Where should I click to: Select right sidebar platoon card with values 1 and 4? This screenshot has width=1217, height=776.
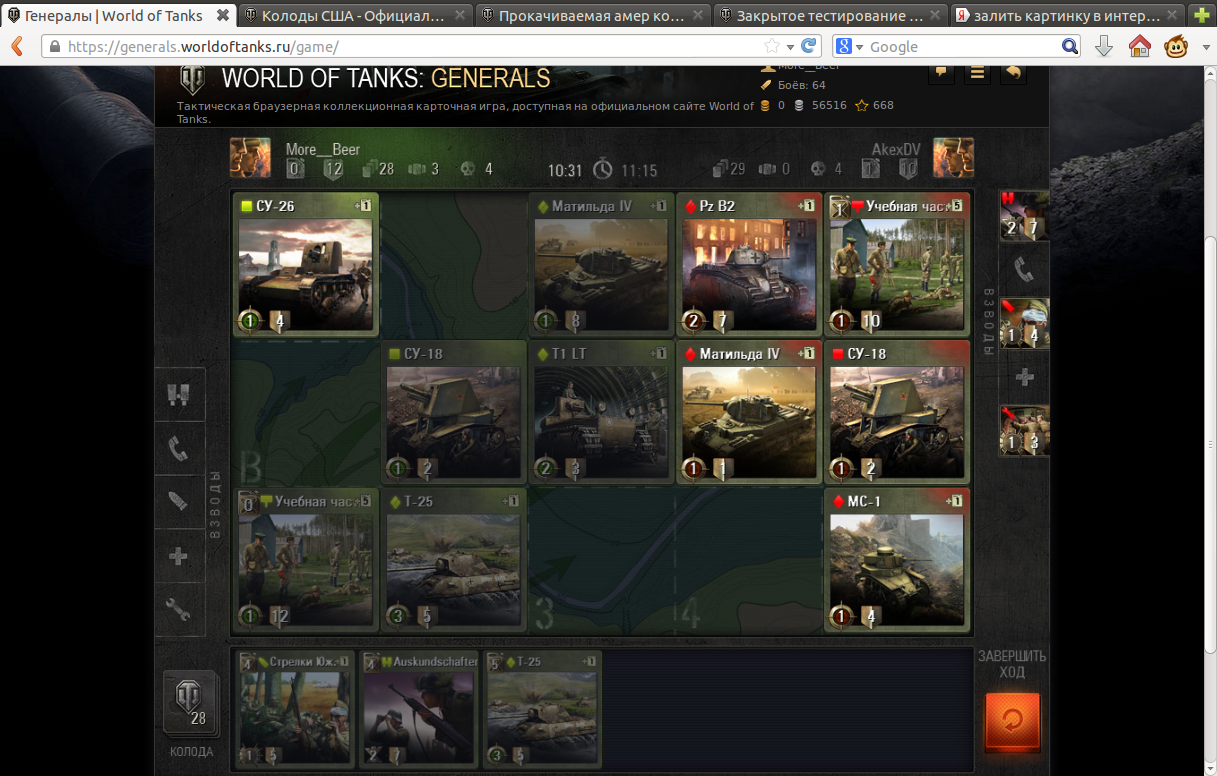pos(1024,323)
